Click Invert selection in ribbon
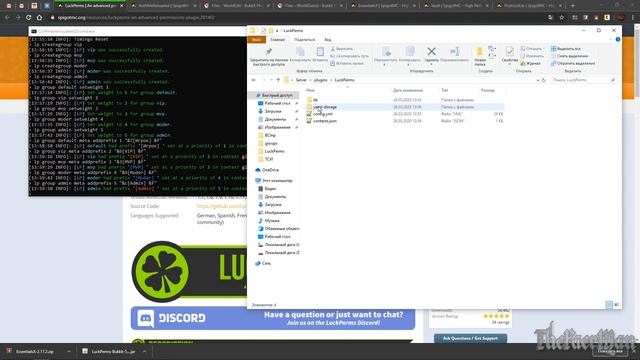The height and width of the screenshot is (360, 640). click(573, 63)
